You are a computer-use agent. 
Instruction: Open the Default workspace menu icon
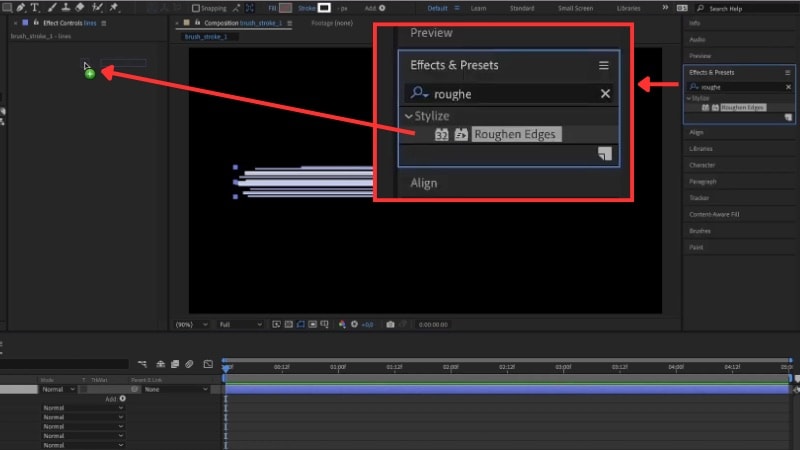click(x=457, y=8)
